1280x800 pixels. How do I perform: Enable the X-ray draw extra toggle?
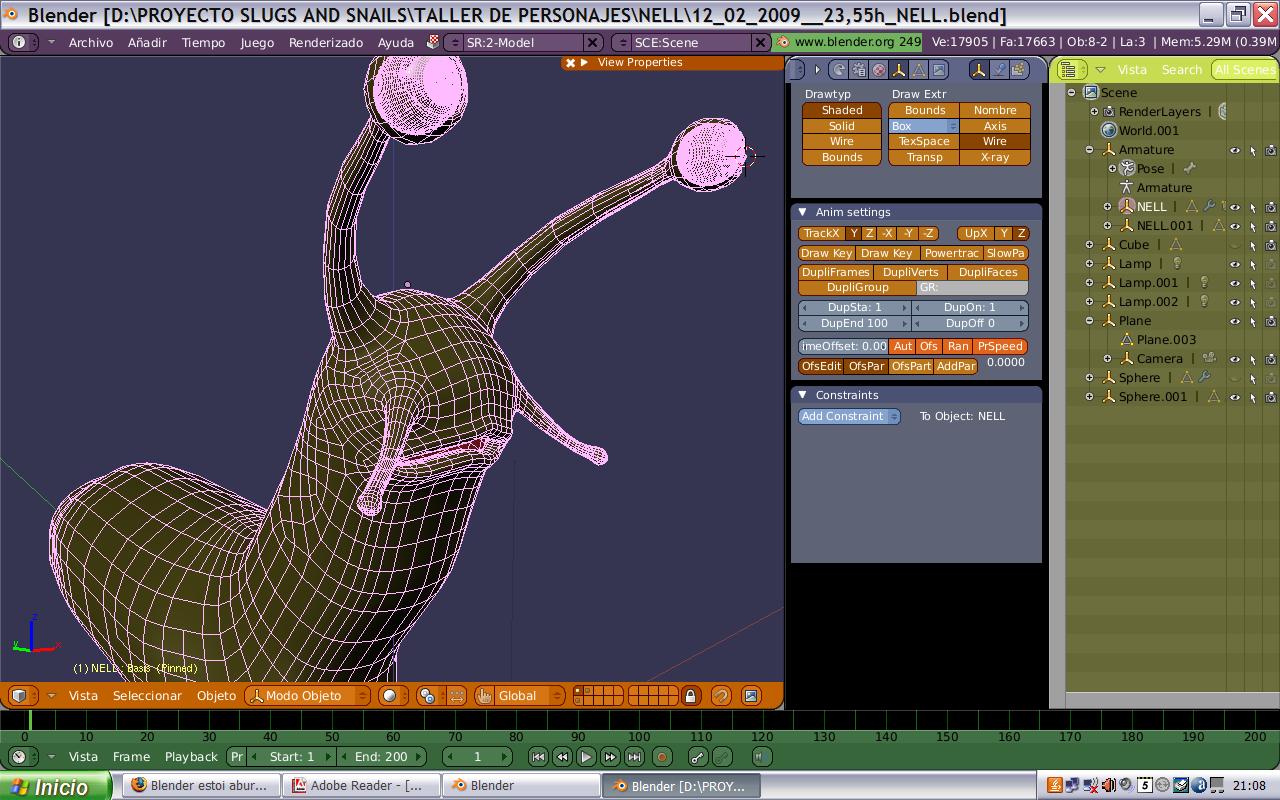point(995,157)
